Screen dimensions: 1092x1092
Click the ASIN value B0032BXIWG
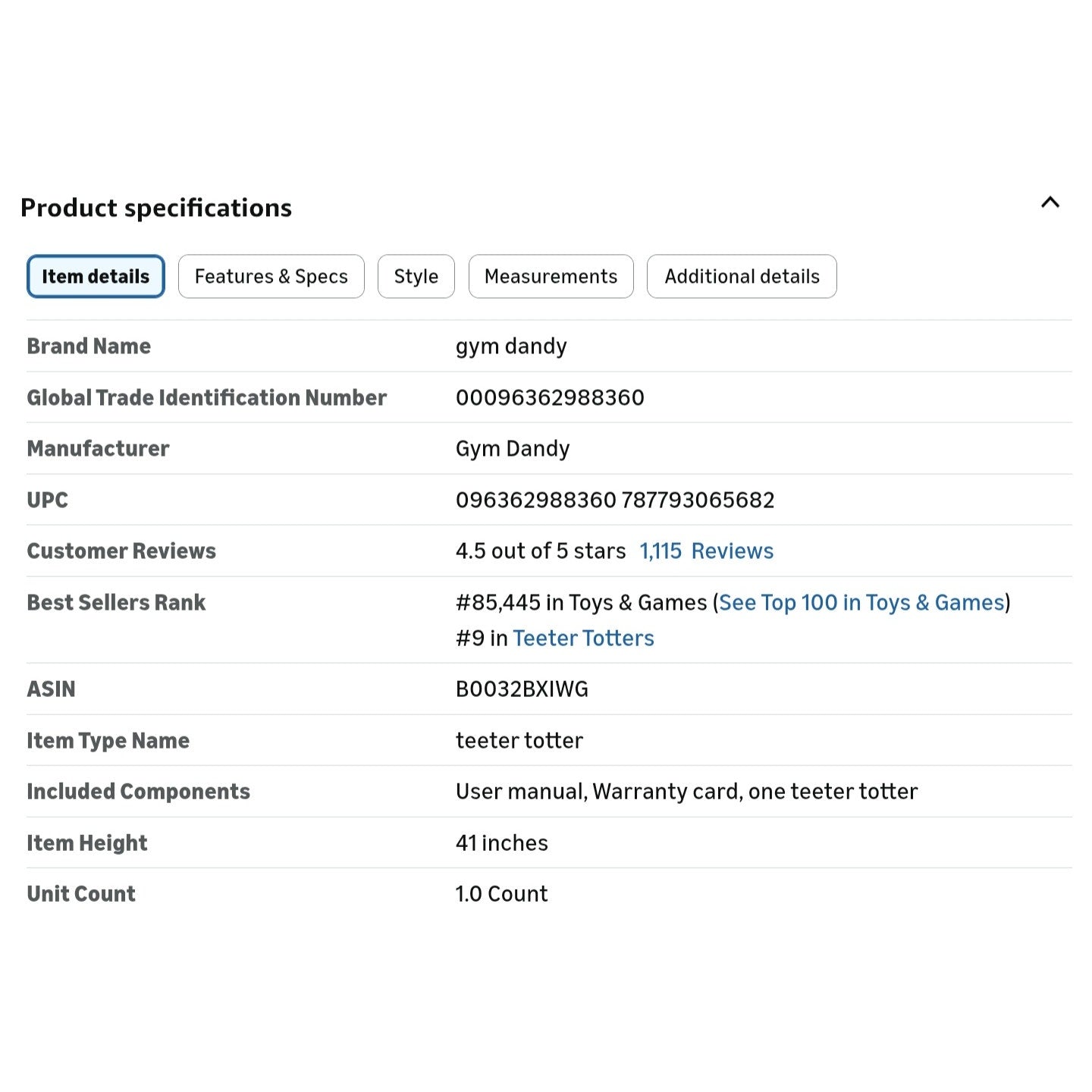522,689
